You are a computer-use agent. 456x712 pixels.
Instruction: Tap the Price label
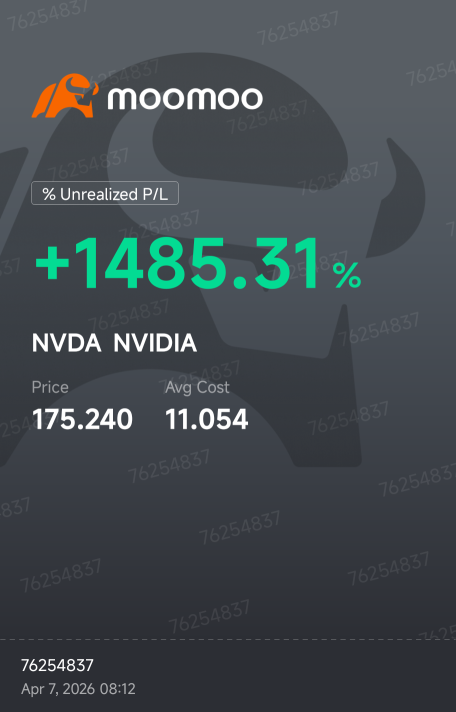50,387
